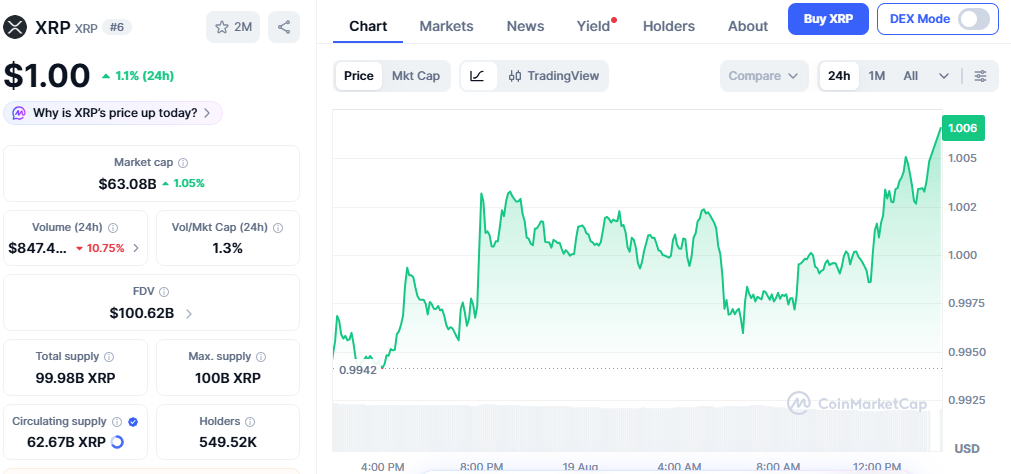
Task: Click the $63.08B market cap value
Action: [x=128, y=184]
